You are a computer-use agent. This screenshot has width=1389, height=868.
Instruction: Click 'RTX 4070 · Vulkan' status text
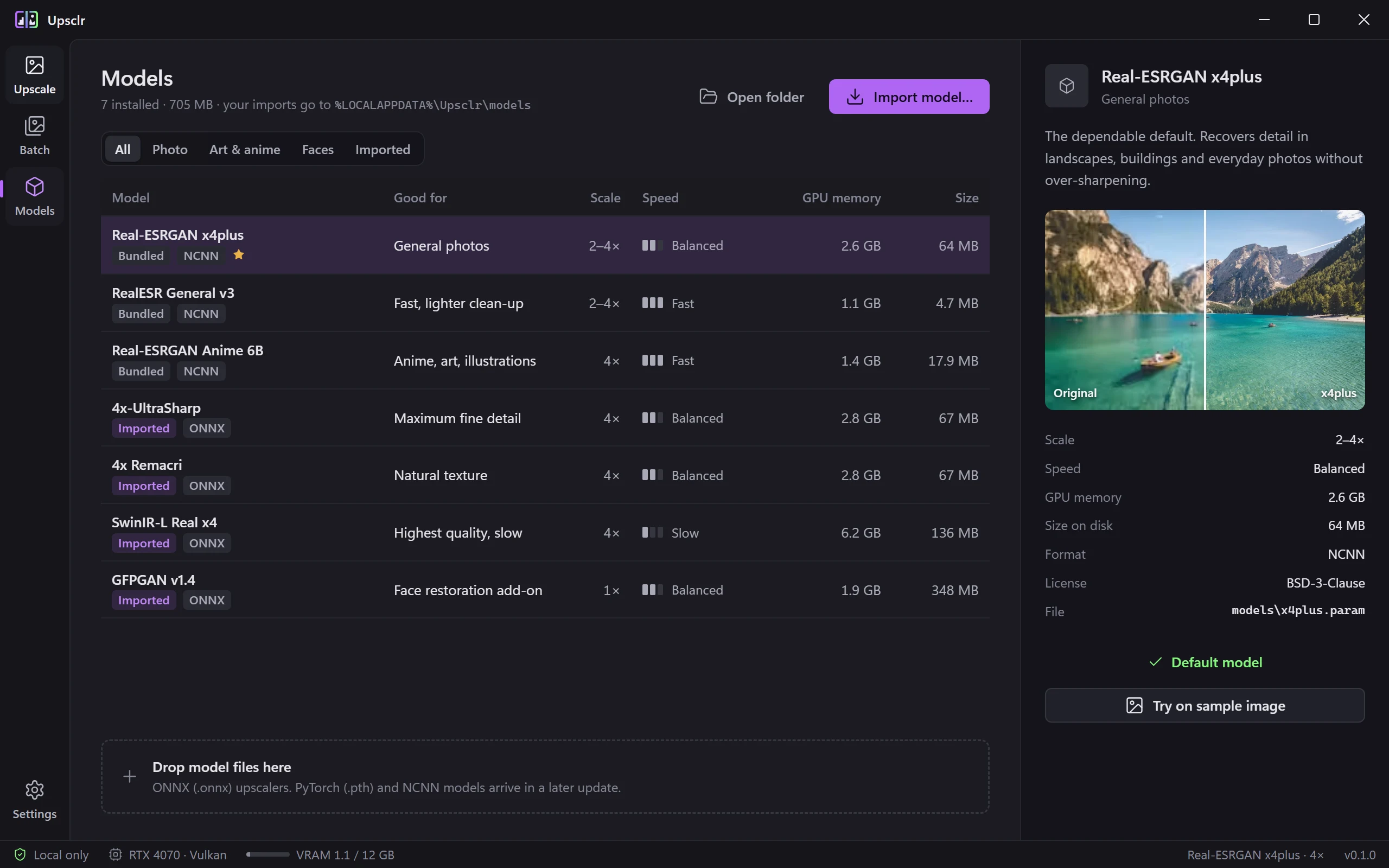tap(177, 854)
